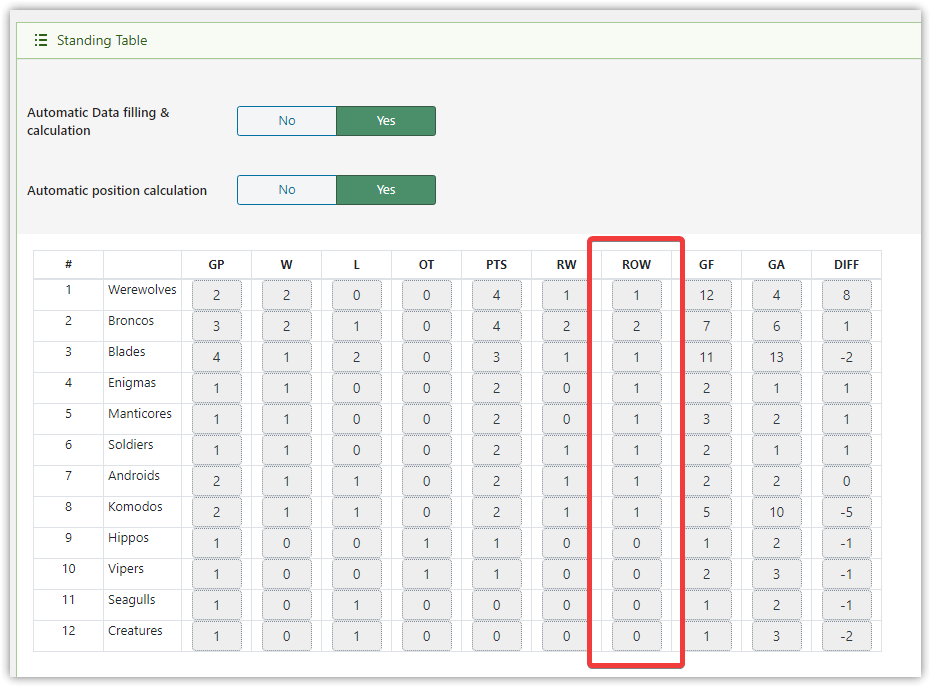The height and width of the screenshot is (687, 931).
Task: Click the Enigmas team name
Action: pos(132,383)
